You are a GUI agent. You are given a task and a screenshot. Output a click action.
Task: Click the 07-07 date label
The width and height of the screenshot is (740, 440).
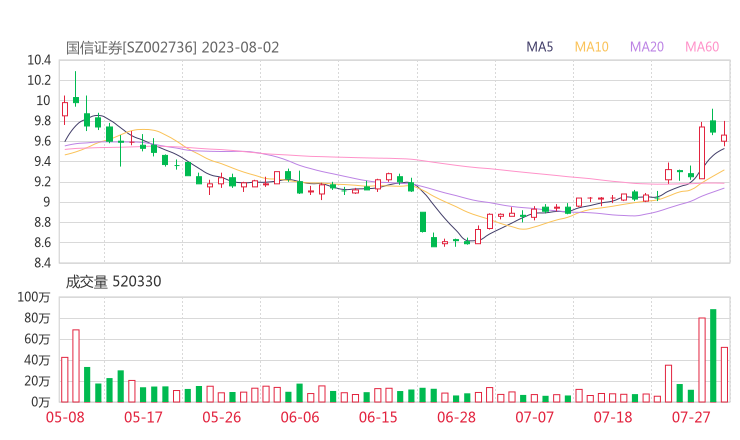click(x=534, y=417)
